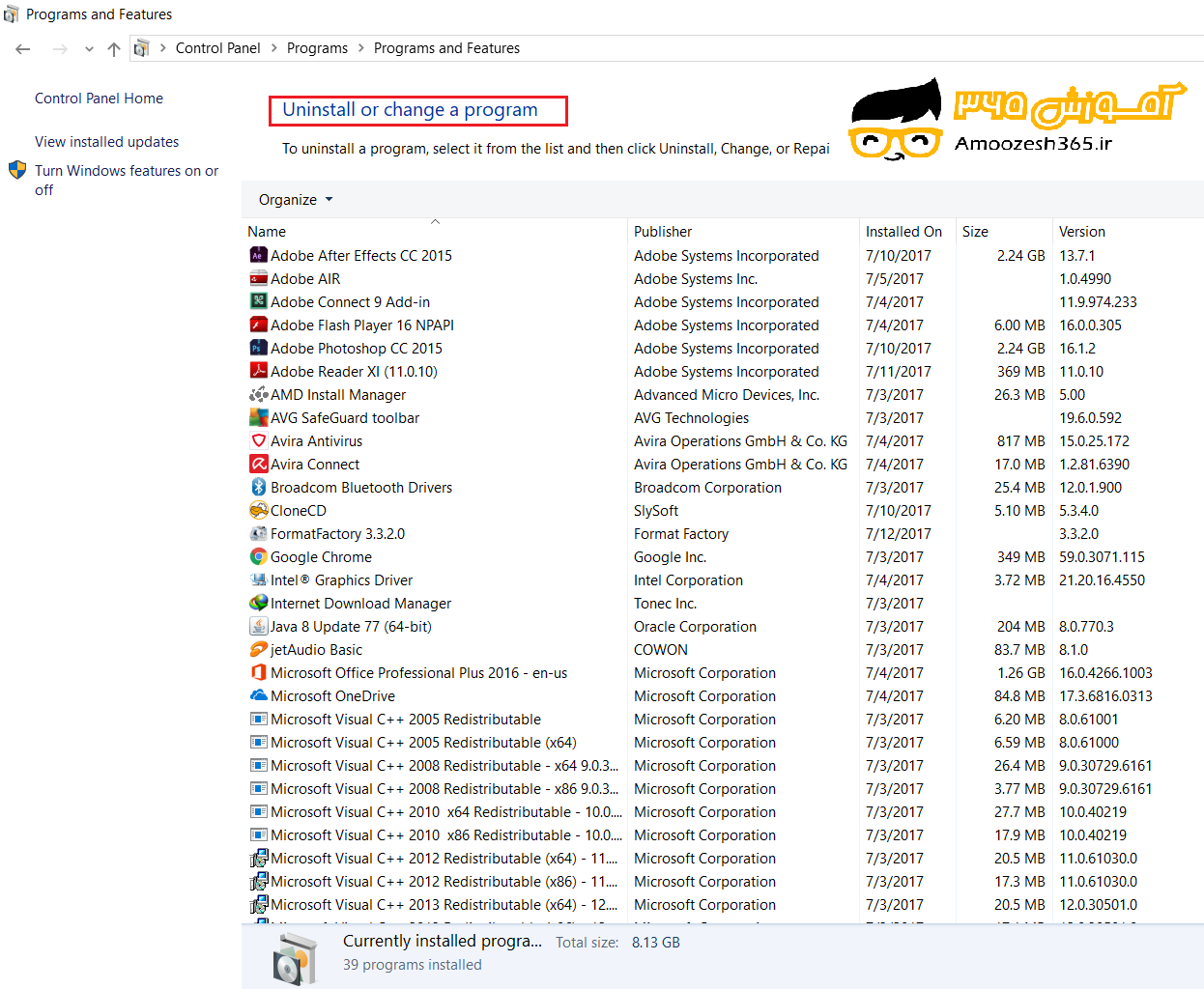Open the Organize dropdown menu
This screenshot has height=989, width=1204.
[x=295, y=199]
